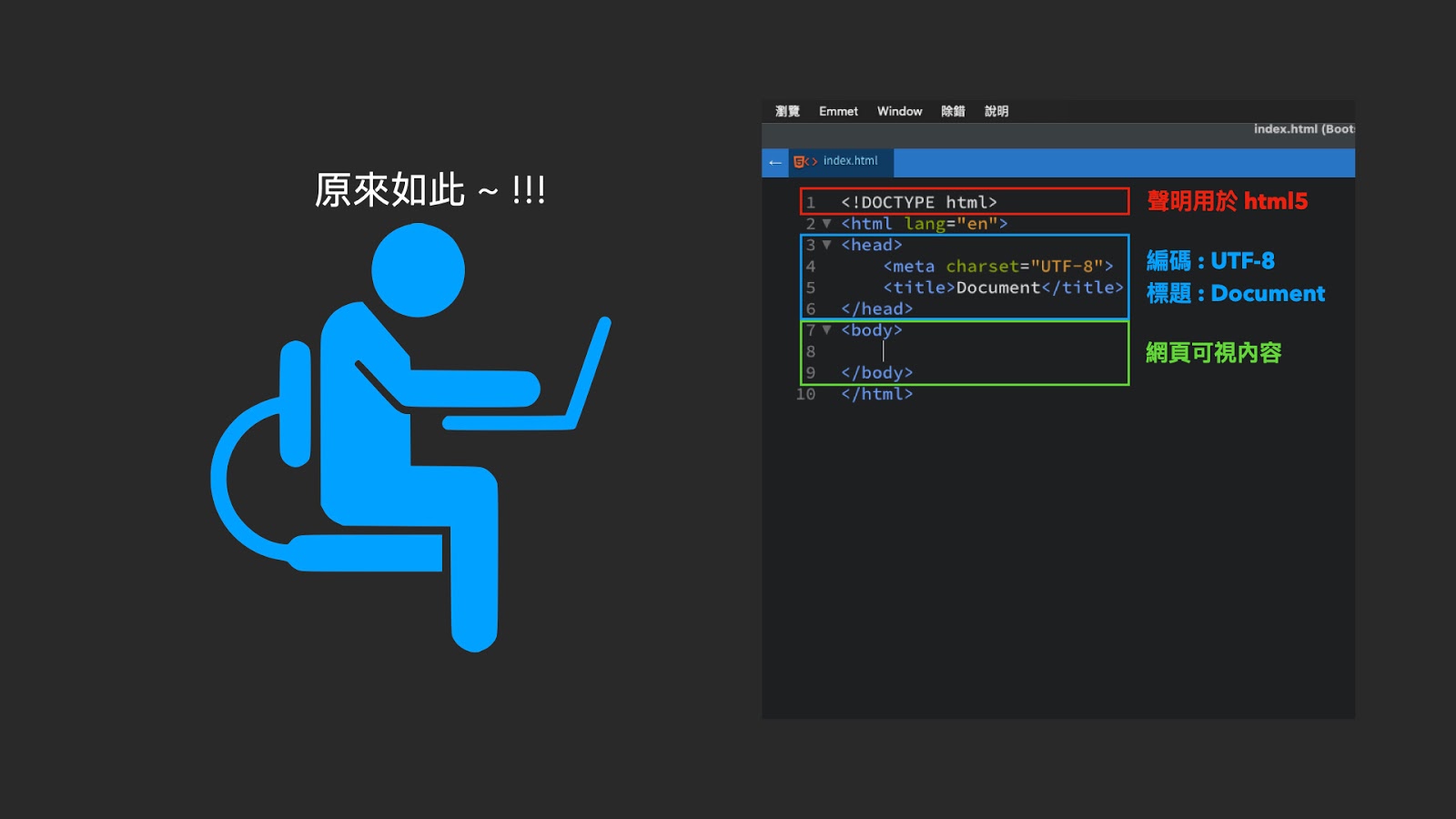1456x819 pixels.
Task: Click the opening <head> tag text
Action: 872,245
